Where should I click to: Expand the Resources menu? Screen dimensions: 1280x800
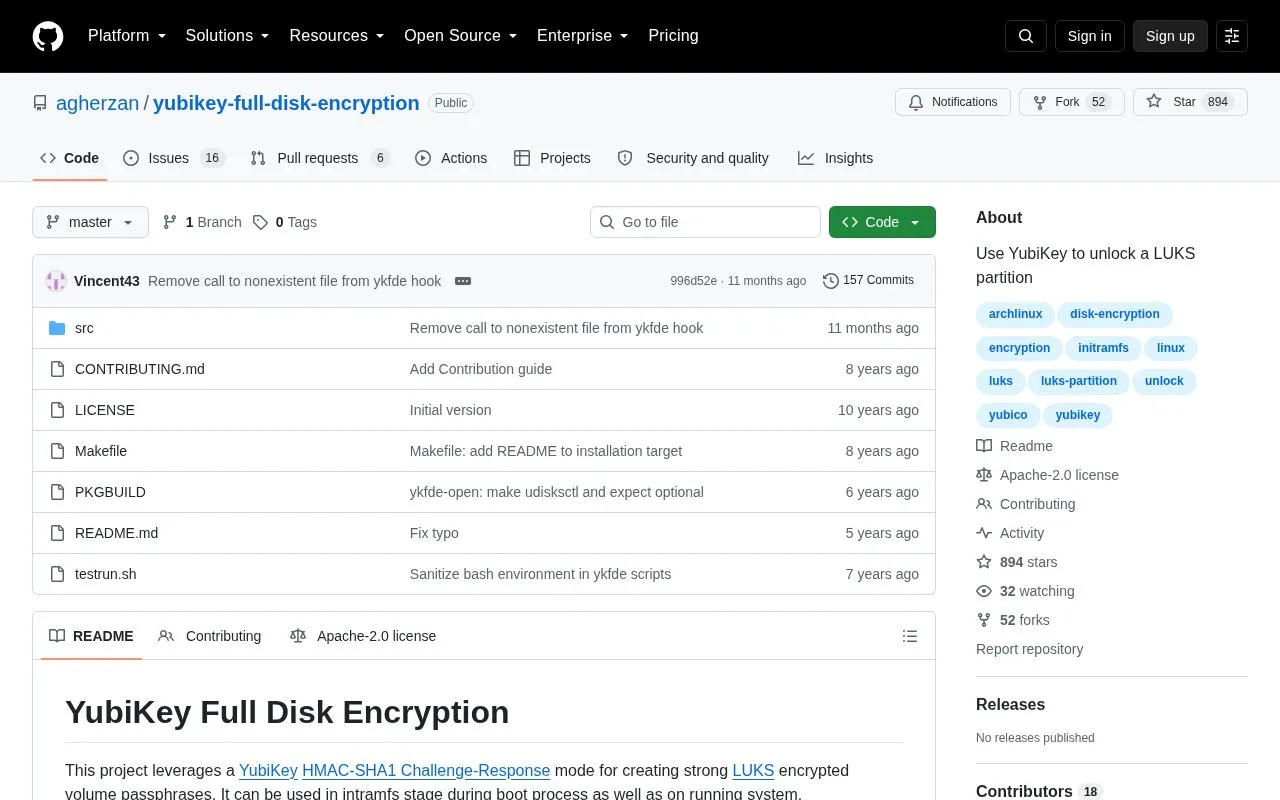click(337, 36)
